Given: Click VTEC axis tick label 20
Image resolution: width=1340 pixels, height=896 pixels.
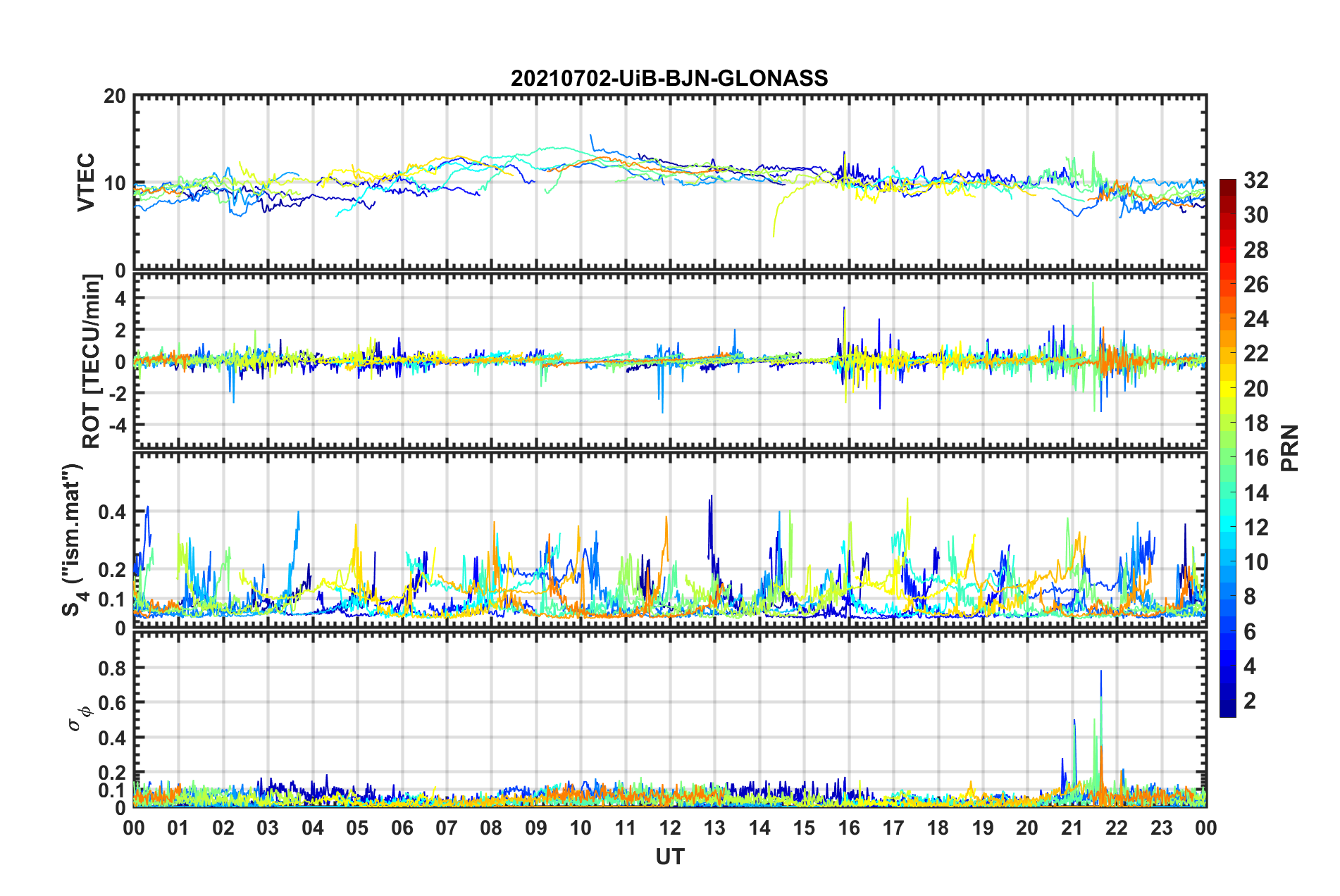Looking at the screenshot, I should point(115,97).
